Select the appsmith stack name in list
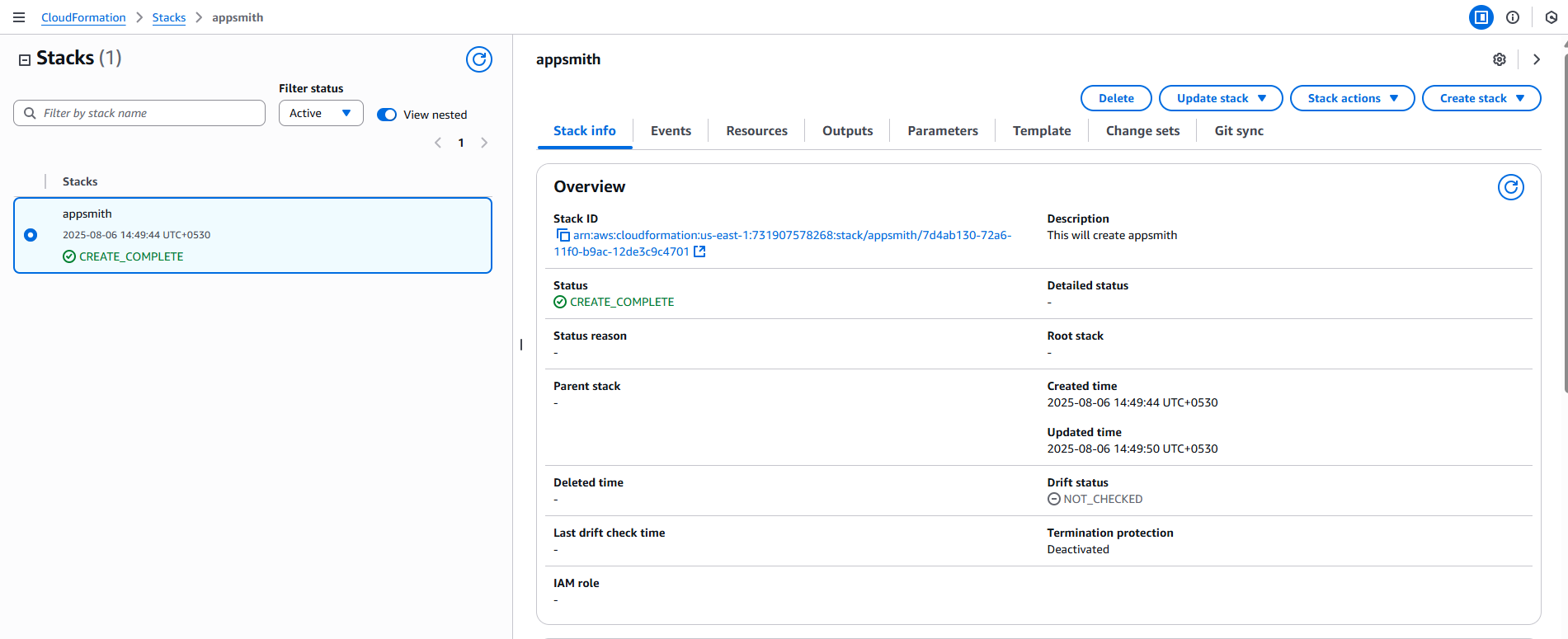This screenshot has width=1568, height=639. (87, 214)
